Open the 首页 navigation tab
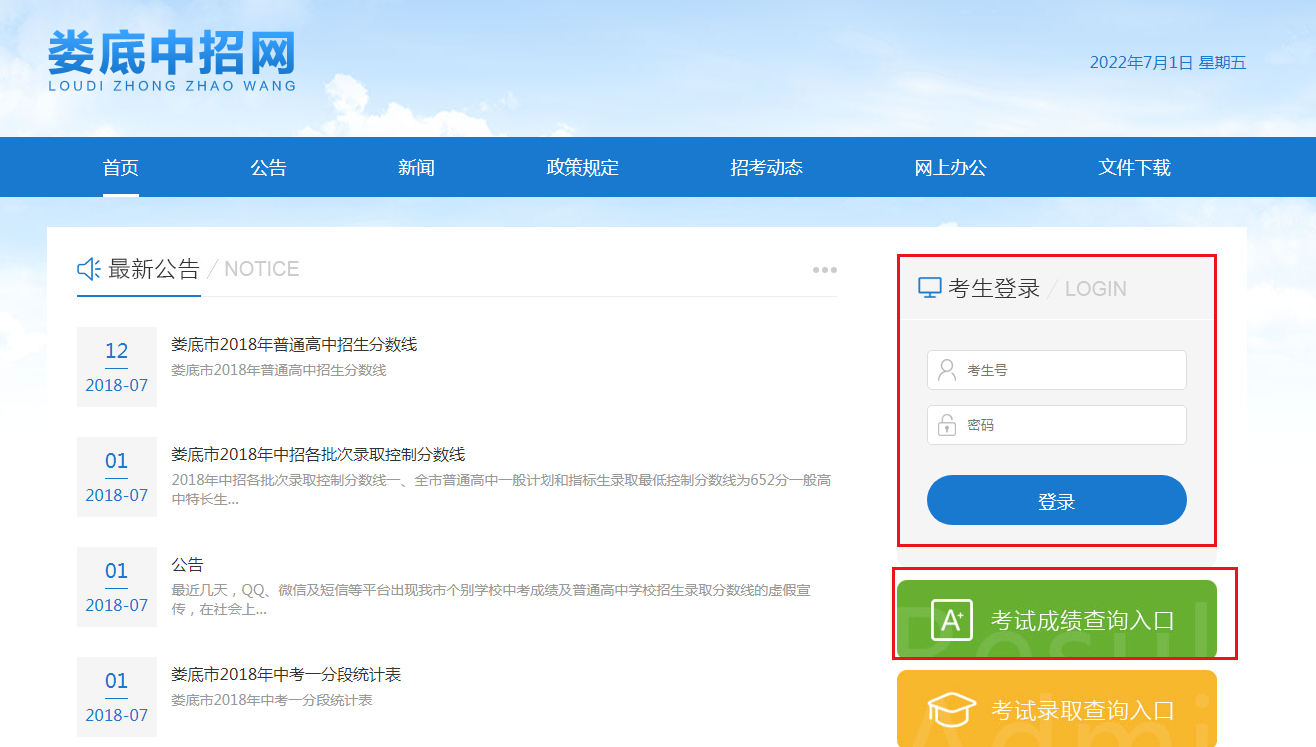Image resolution: width=1316 pixels, height=747 pixels. coord(121,168)
